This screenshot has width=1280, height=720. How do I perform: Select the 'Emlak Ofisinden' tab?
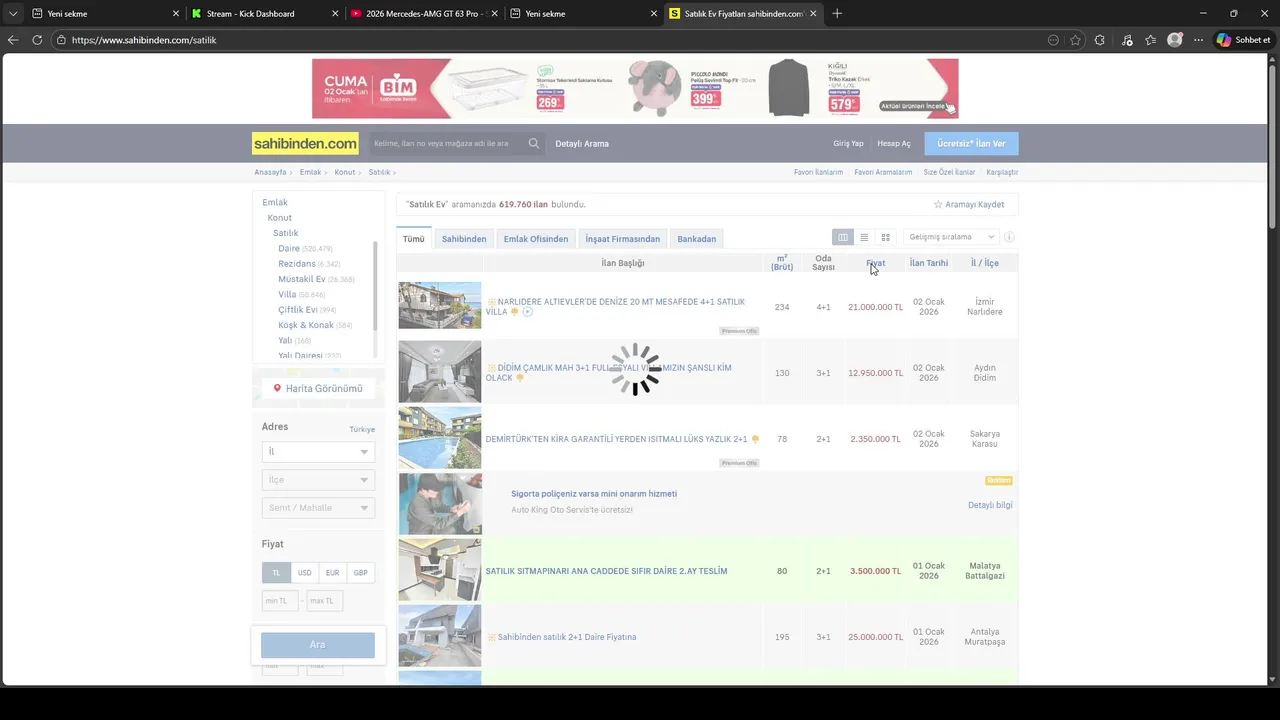pos(536,239)
